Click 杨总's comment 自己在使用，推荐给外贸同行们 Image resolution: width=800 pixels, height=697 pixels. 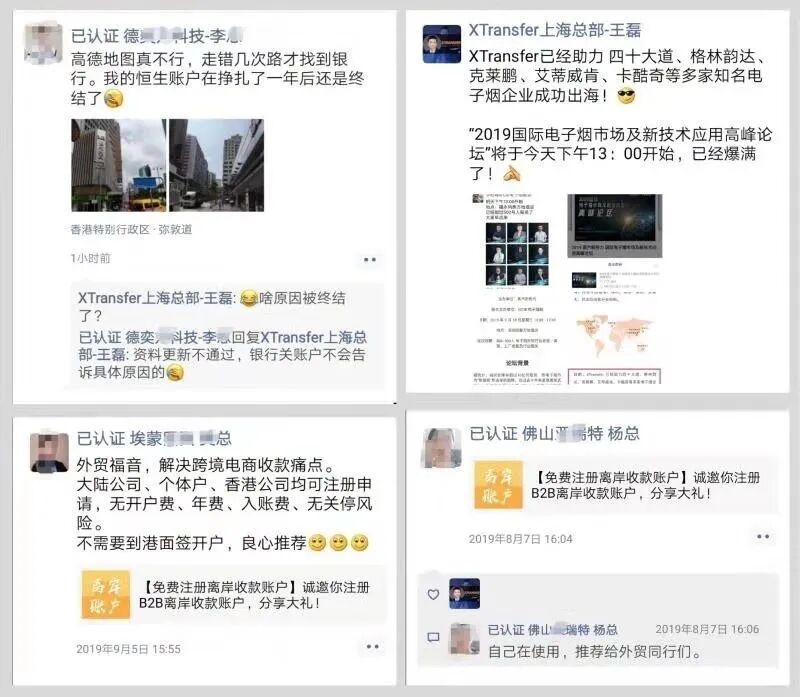(595, 652)
